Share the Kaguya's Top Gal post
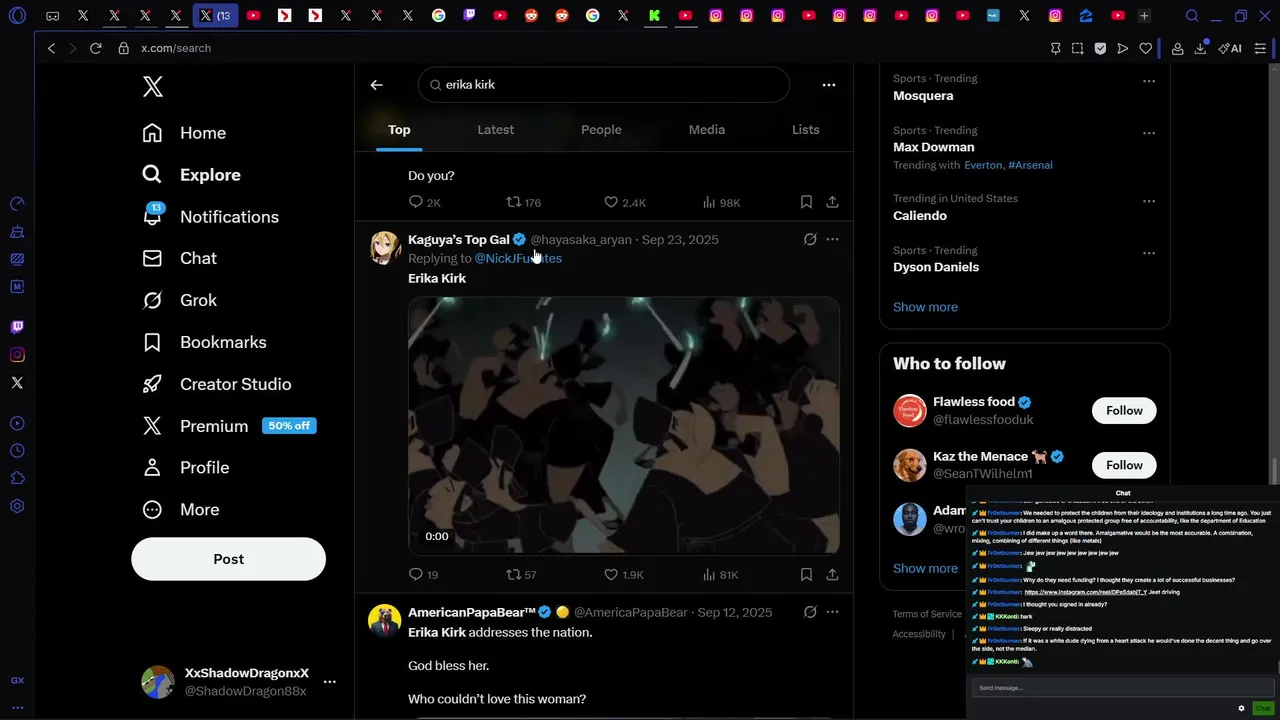This screenshot has width=1280, height=720. [832, 574]
